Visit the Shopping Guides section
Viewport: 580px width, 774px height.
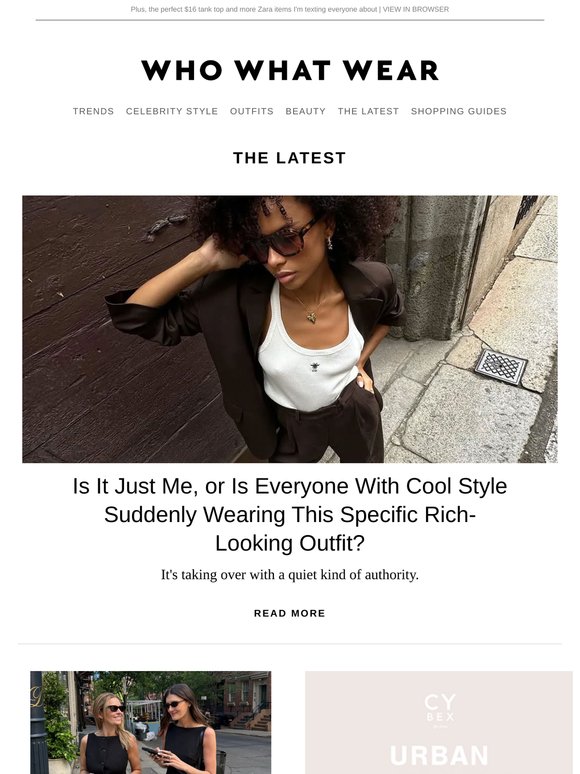459,111
